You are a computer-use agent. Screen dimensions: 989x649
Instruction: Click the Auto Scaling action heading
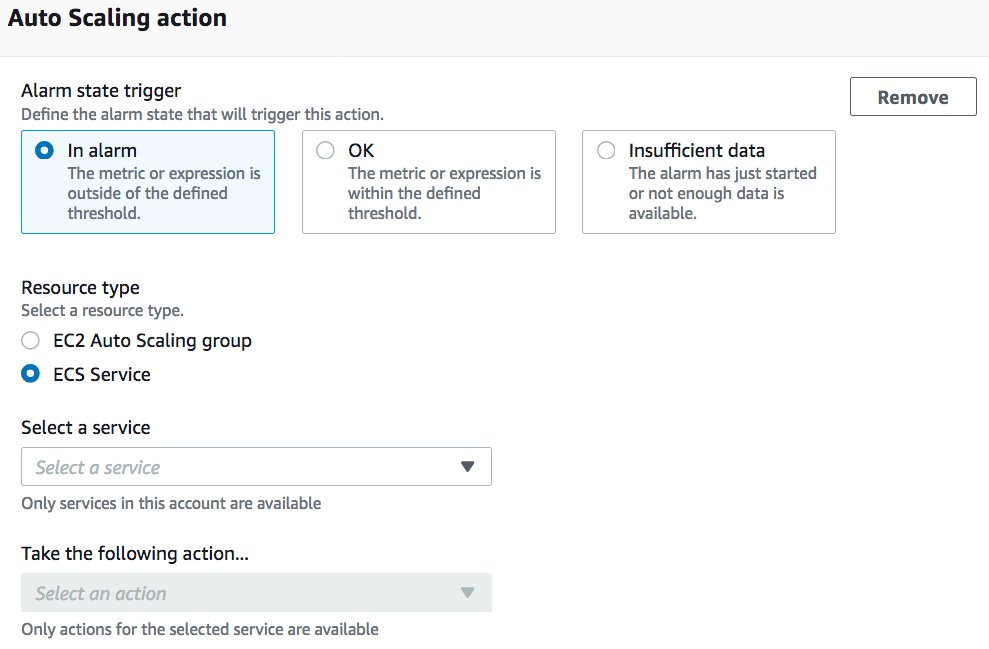click(117, 18)
